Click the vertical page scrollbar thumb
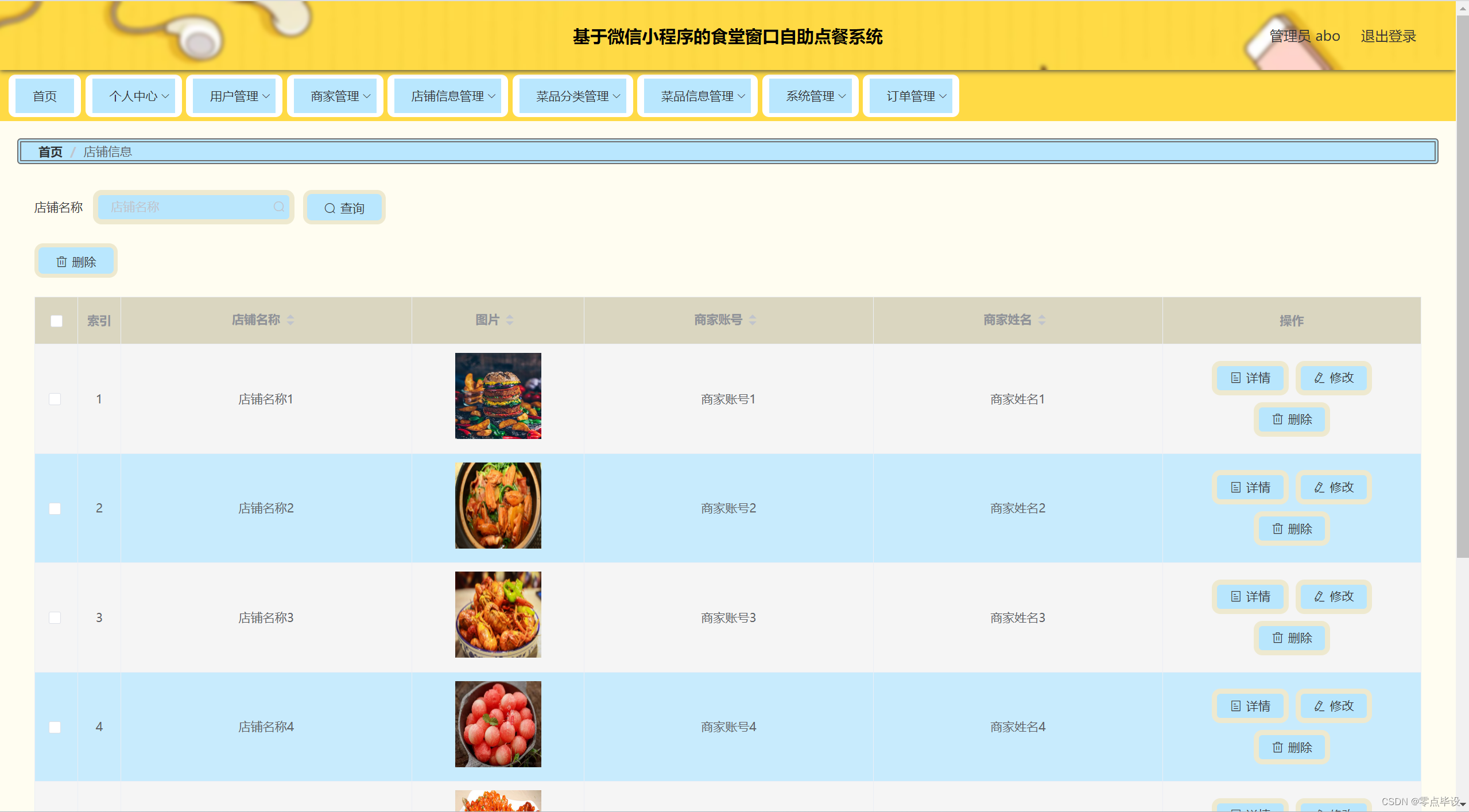This screenshot has width=1469, height=812. coord(1462,287)
